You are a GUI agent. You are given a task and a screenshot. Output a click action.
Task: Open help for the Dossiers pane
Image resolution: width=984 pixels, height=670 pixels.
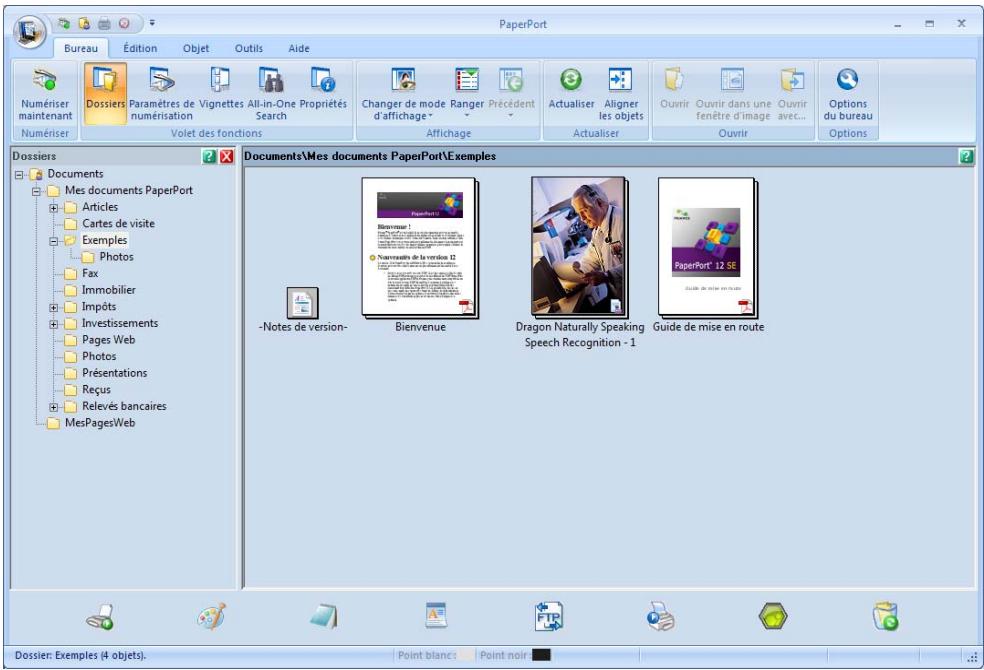point(210,157)
